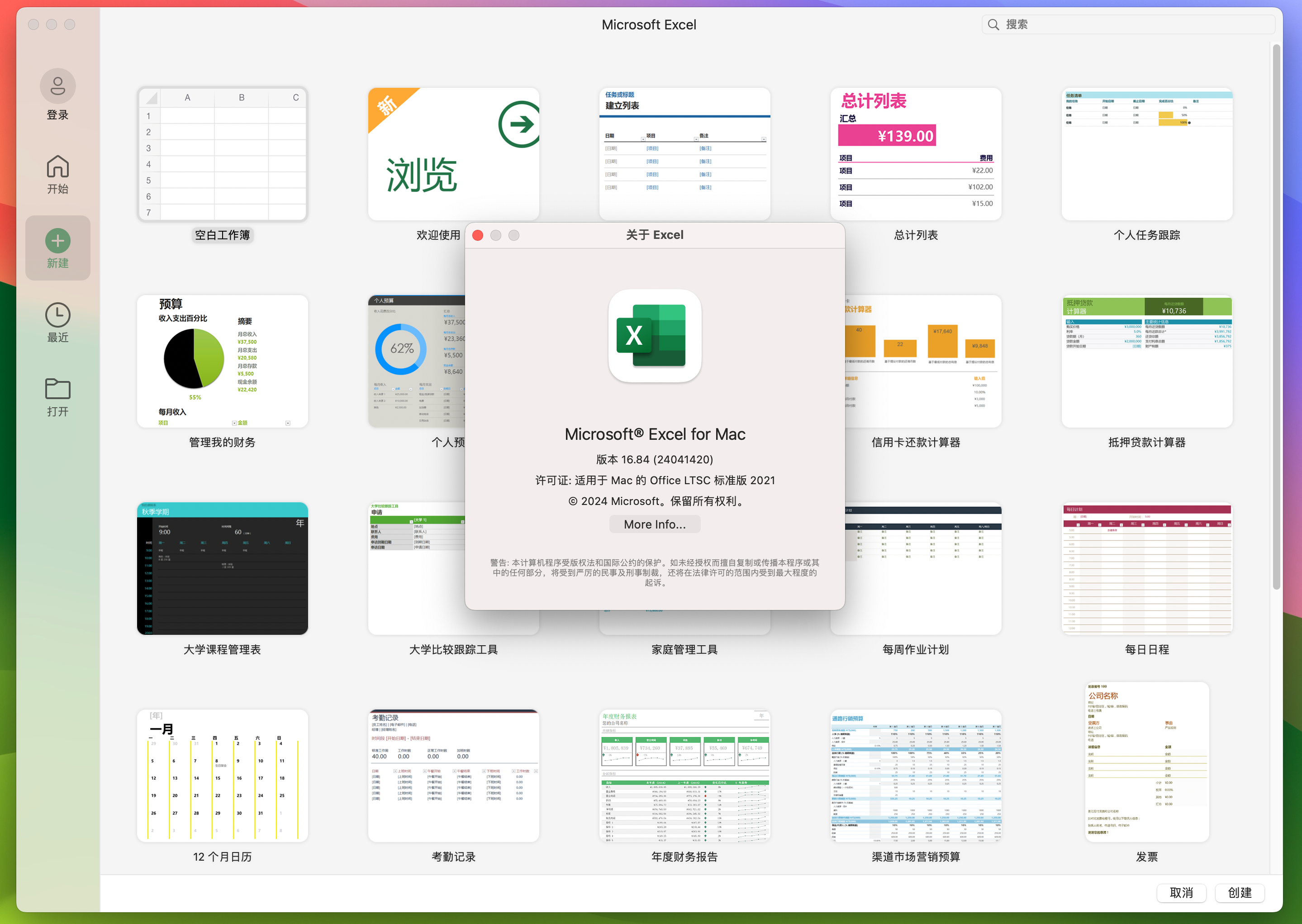Viewport: 1302px width, 924px height.
Task: Select the 渠道市场营销预算 template
Action: pyautogui.click(x=915, y=776)
